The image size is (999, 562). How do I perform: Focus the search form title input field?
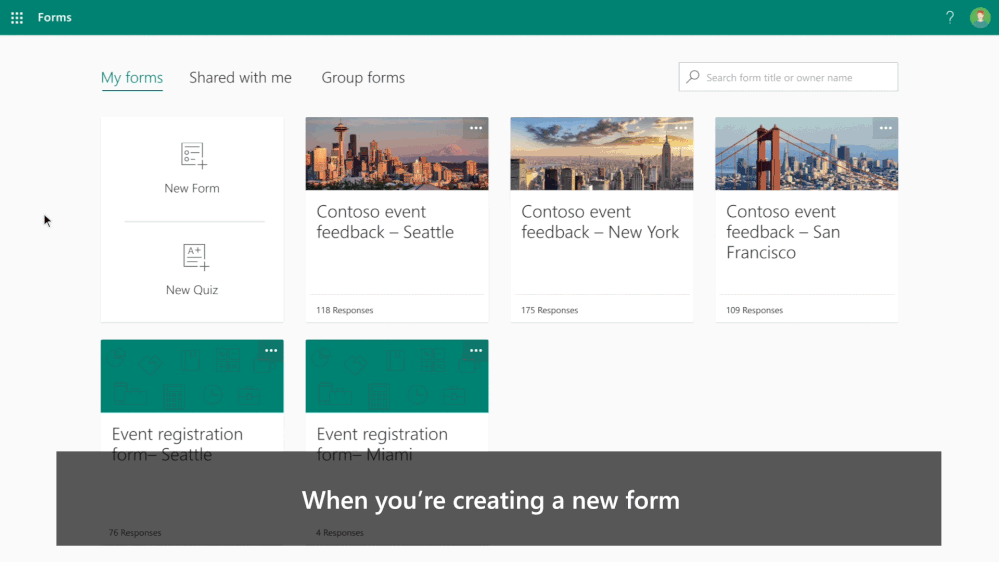(x=788, y=77)
